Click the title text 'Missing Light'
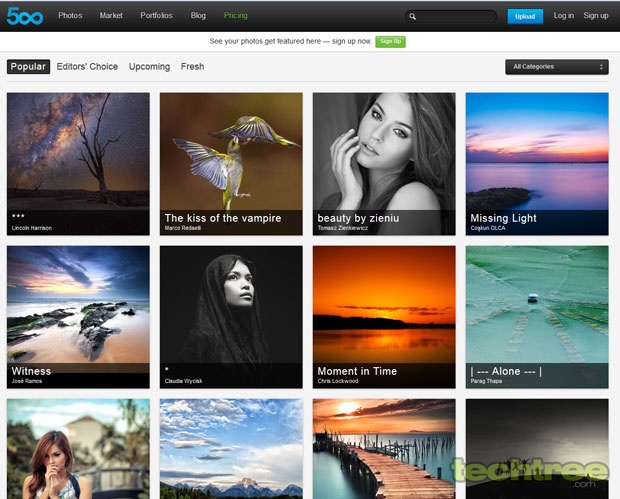620x499 pixels. (x=503, y=218)
